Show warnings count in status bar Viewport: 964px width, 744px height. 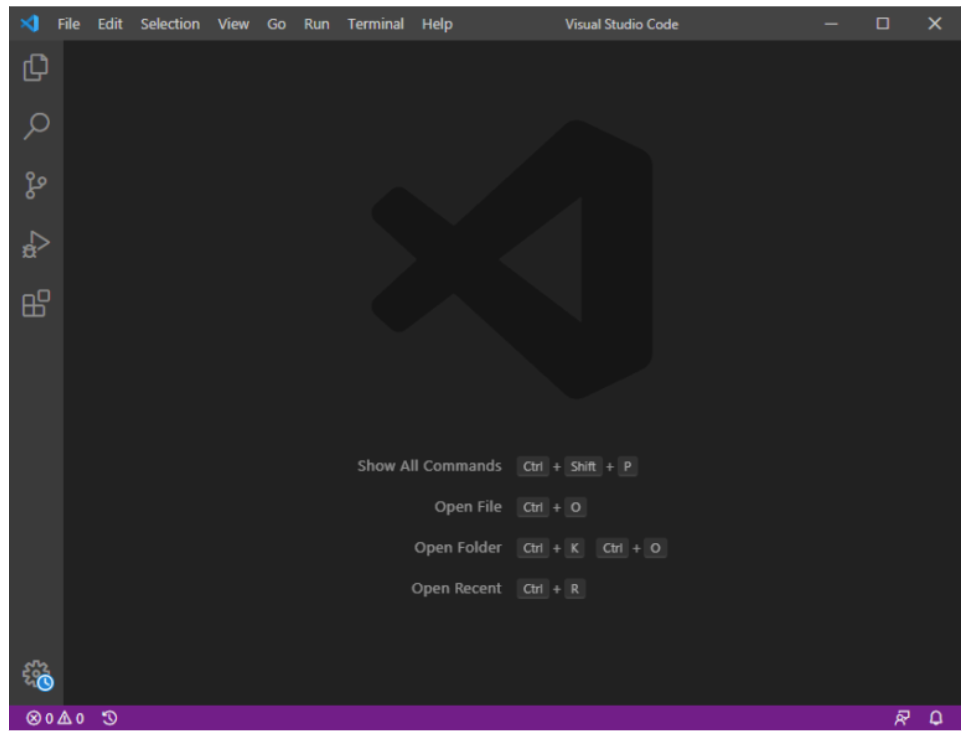tap(71, 718)
